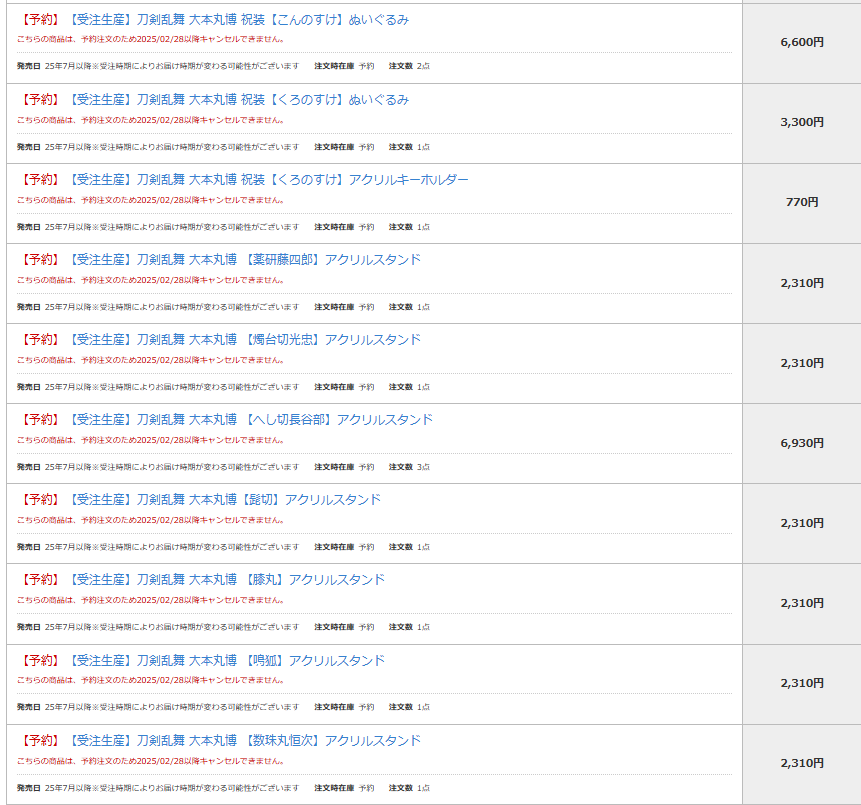Click 注文時在庫 予約 in the 膝丸 row
Image resolution: width=861 pixels, height=805 pixels.
point(344,627)
